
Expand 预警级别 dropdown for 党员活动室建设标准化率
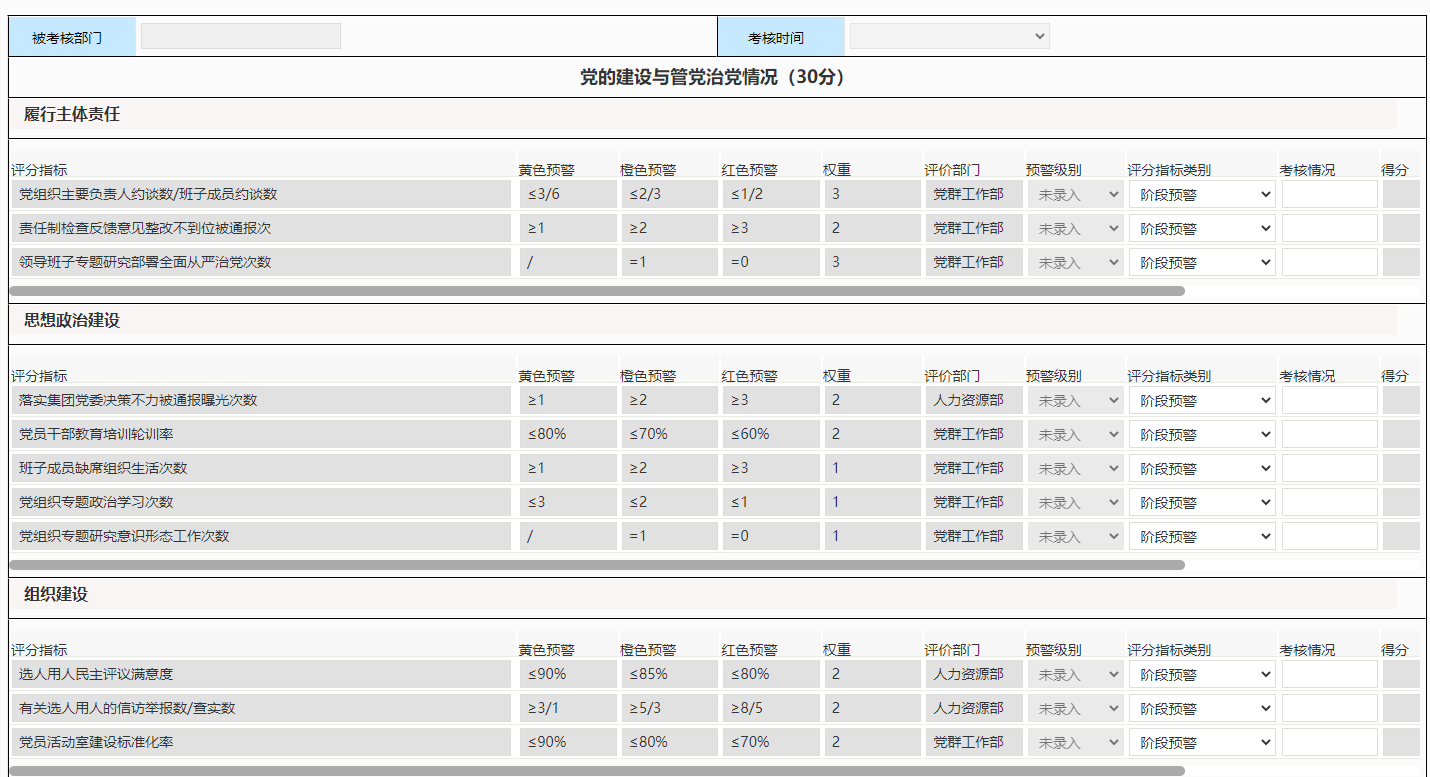(1075, 743)
